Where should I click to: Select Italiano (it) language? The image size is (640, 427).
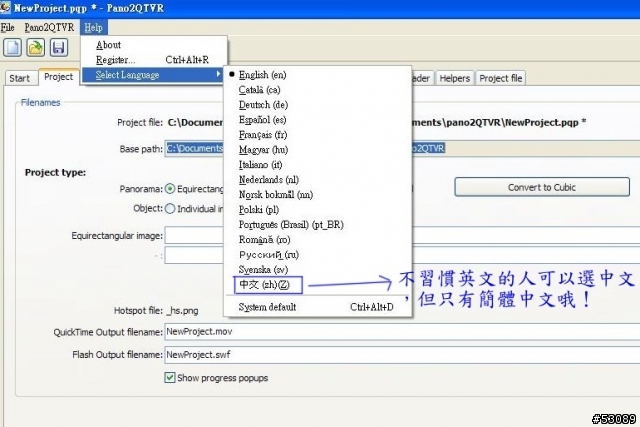(318, 165)
